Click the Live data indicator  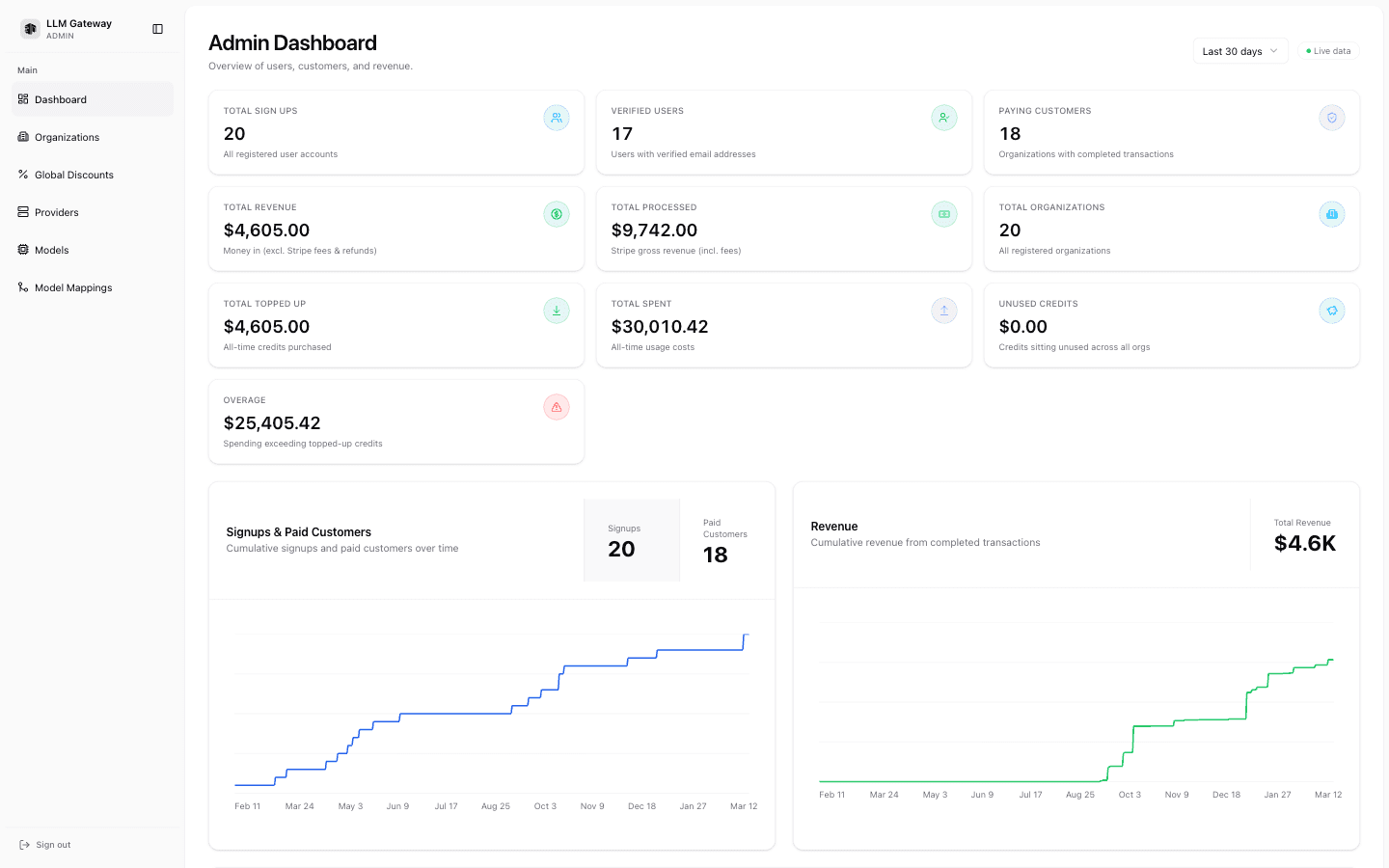[1328, 50]
